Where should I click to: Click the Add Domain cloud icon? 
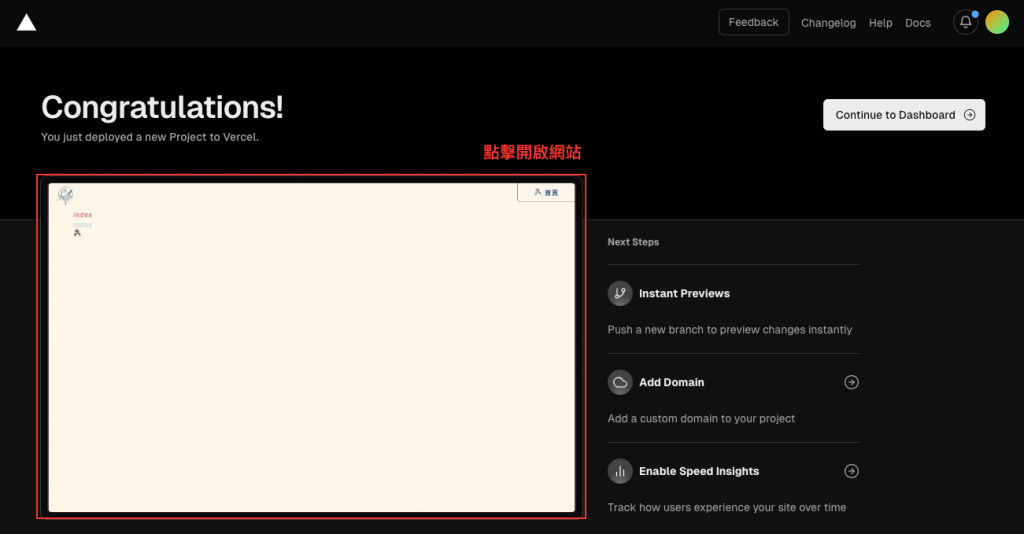pyautogui.click(x=620, y=383)
